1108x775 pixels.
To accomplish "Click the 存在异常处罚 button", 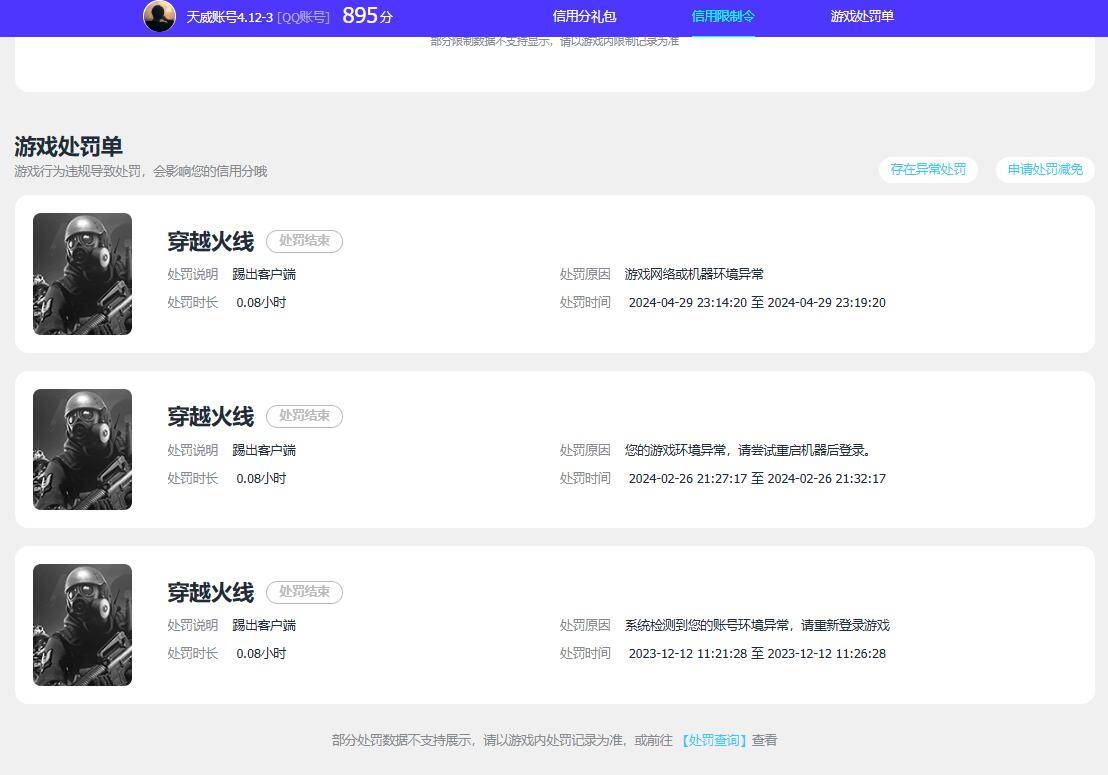I will click(x=927, y=169).
